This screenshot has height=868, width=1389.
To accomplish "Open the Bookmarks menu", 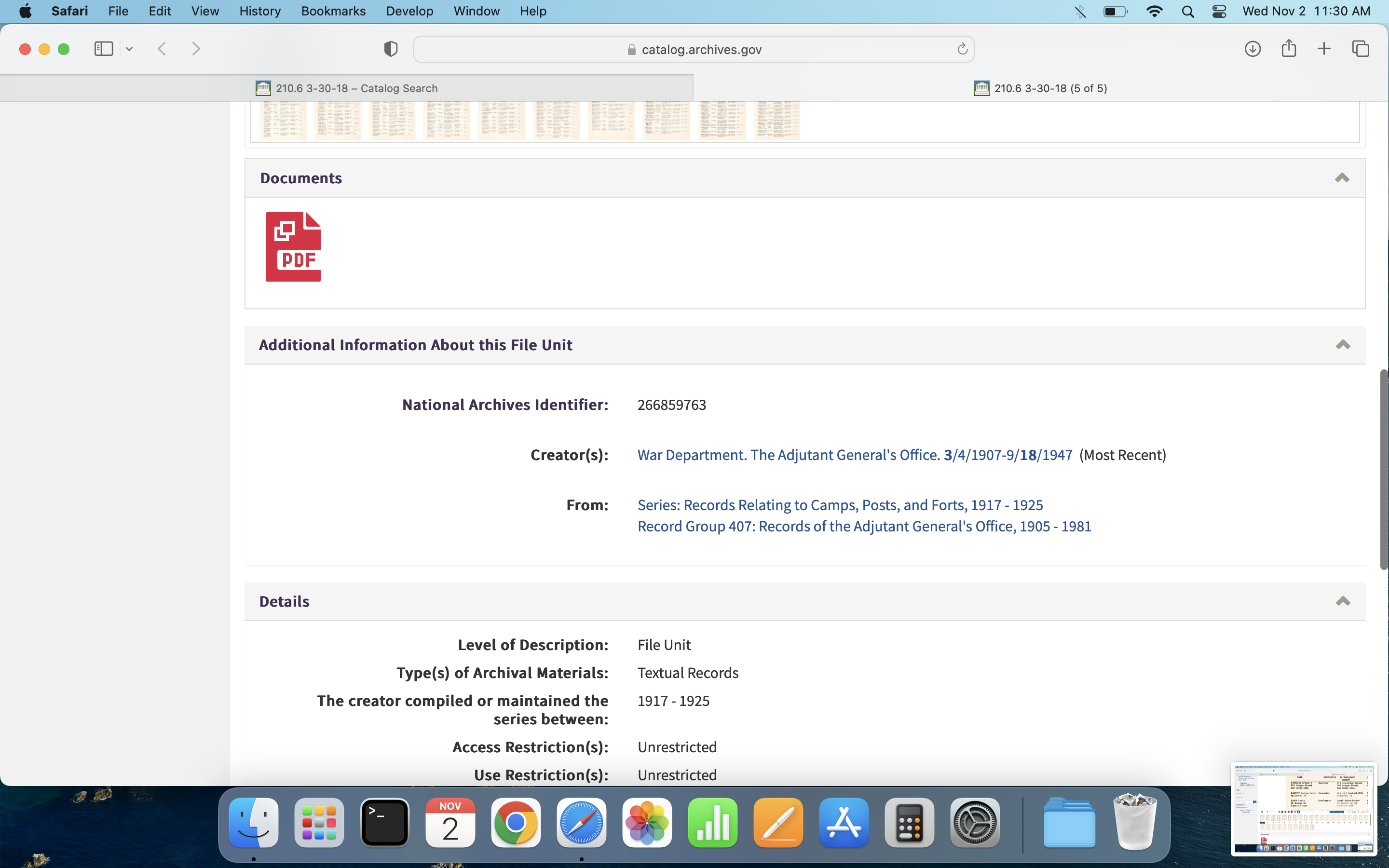I will click(333, 12).
